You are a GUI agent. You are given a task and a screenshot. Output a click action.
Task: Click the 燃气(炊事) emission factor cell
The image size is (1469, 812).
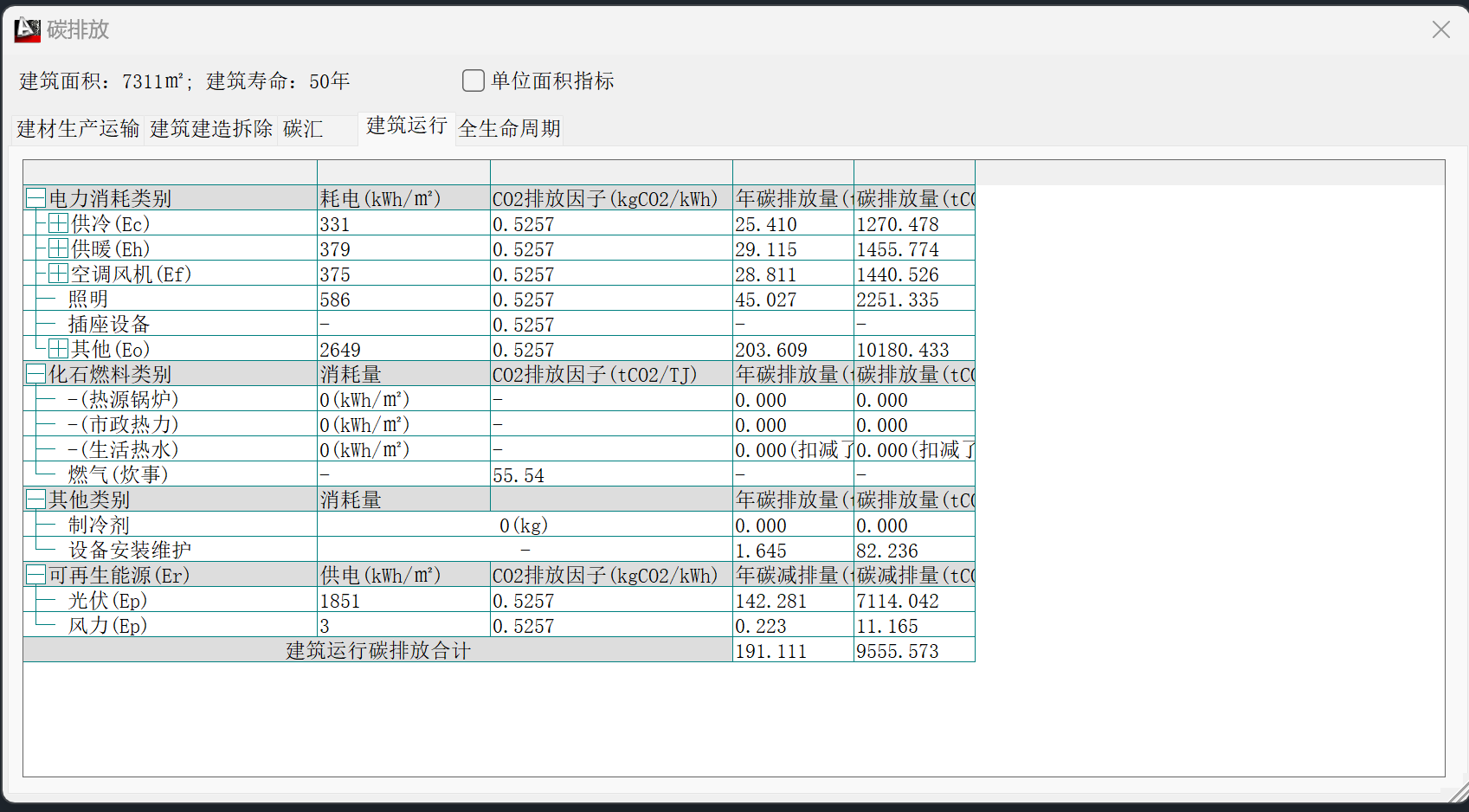(610, 475)
